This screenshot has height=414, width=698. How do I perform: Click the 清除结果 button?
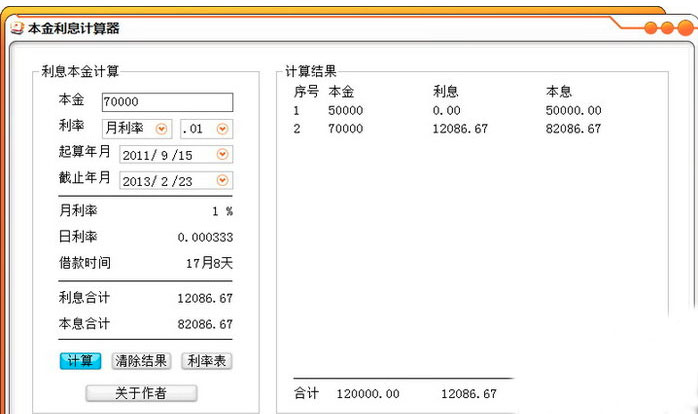pos(141,361)
